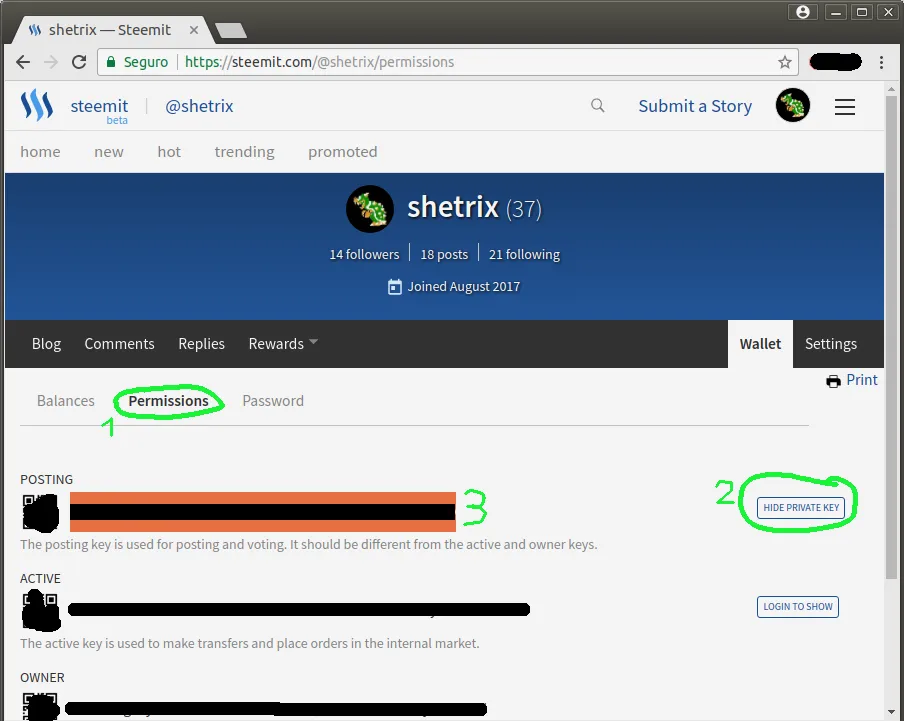Open the Comments tab
Screen dimensions: 904x721
119,343
